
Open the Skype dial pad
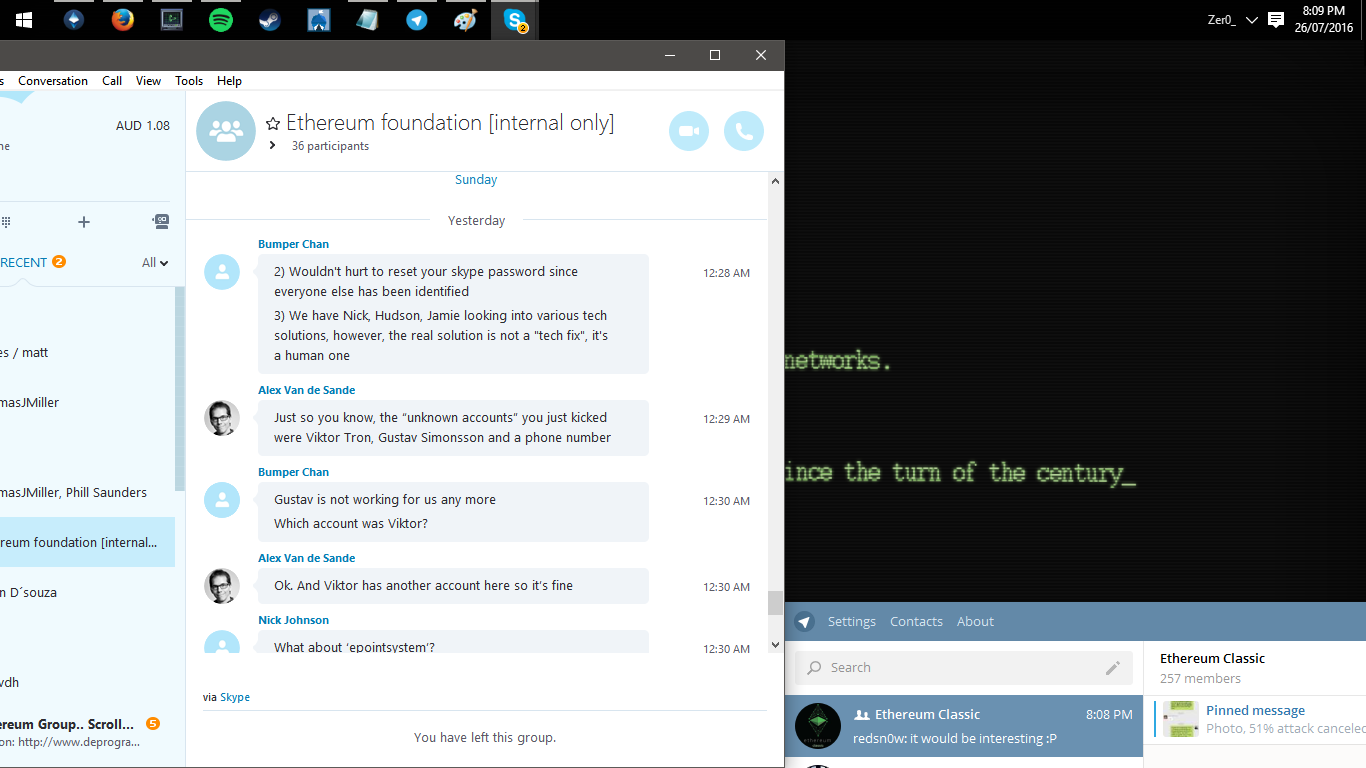pyautogui.click(x=6, y=222)
